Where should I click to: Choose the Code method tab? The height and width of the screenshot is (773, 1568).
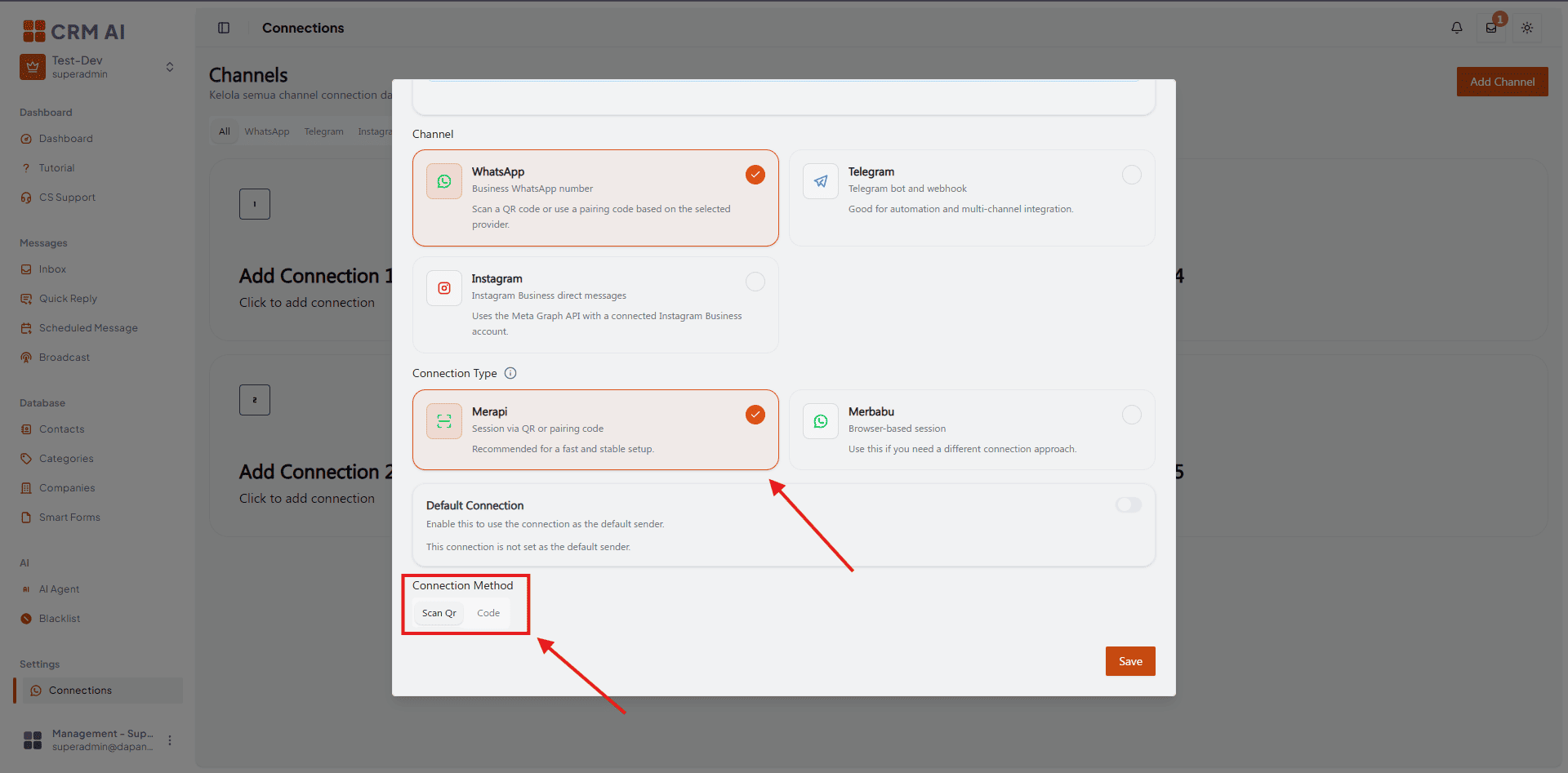(x=488, y=613)
